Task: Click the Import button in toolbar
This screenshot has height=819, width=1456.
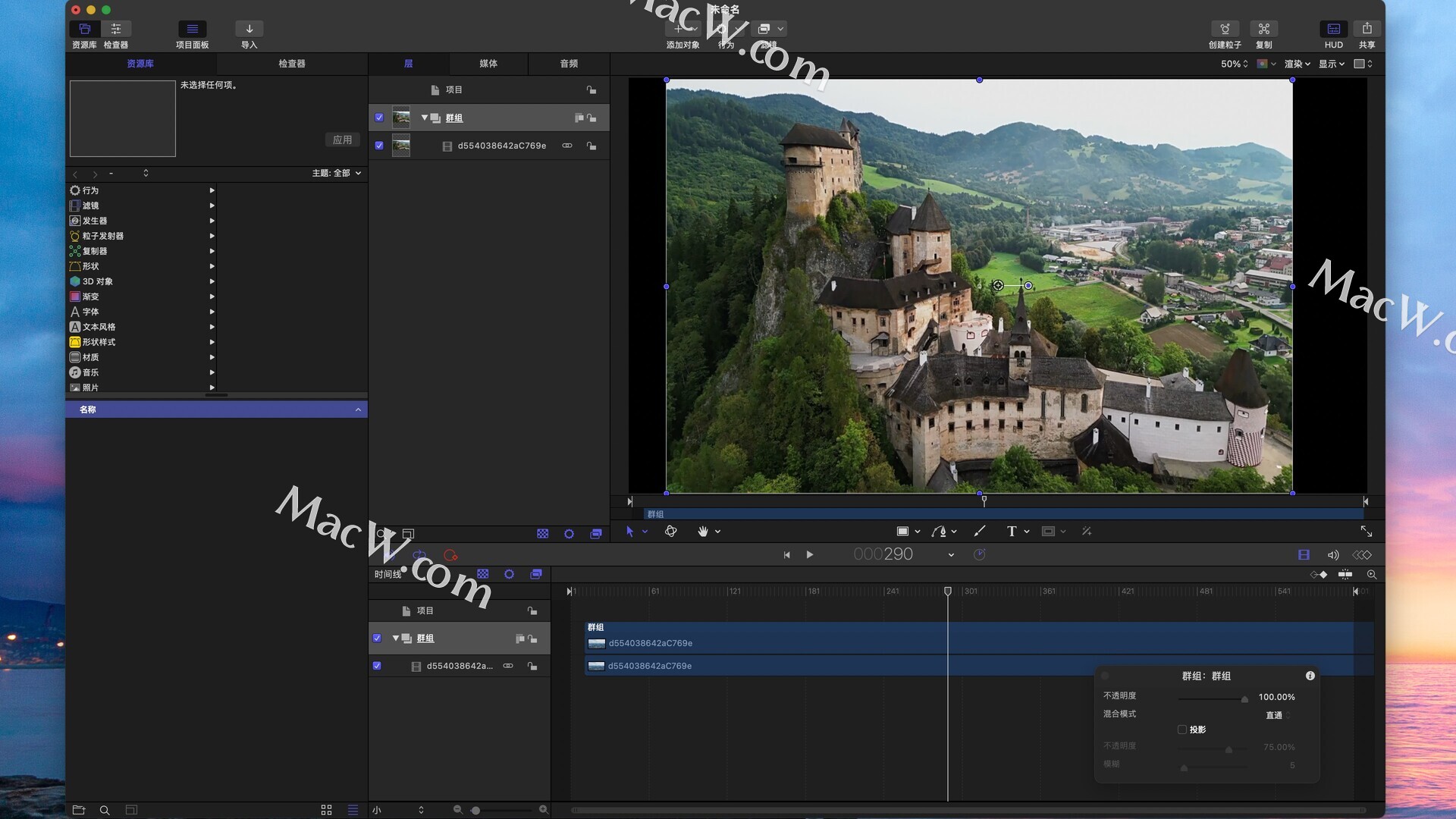Action: pos(249,29)
